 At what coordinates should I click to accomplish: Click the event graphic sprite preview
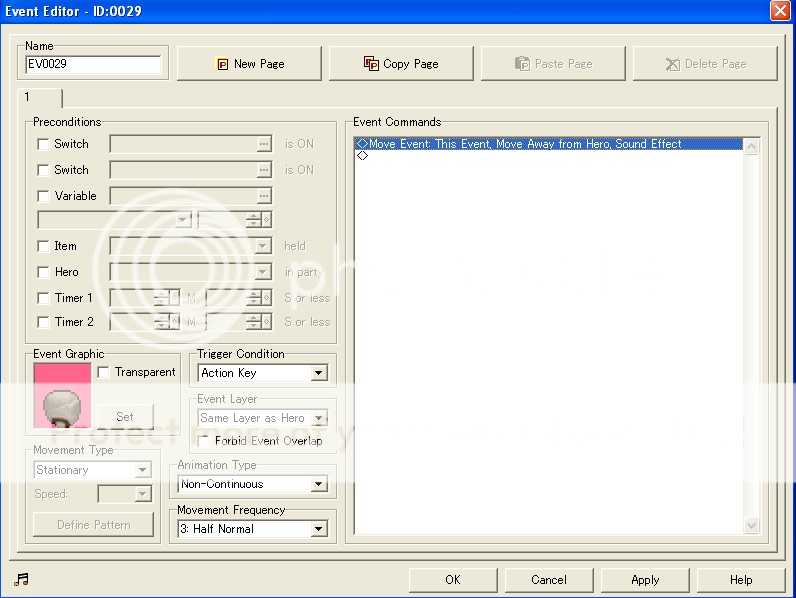62,396
